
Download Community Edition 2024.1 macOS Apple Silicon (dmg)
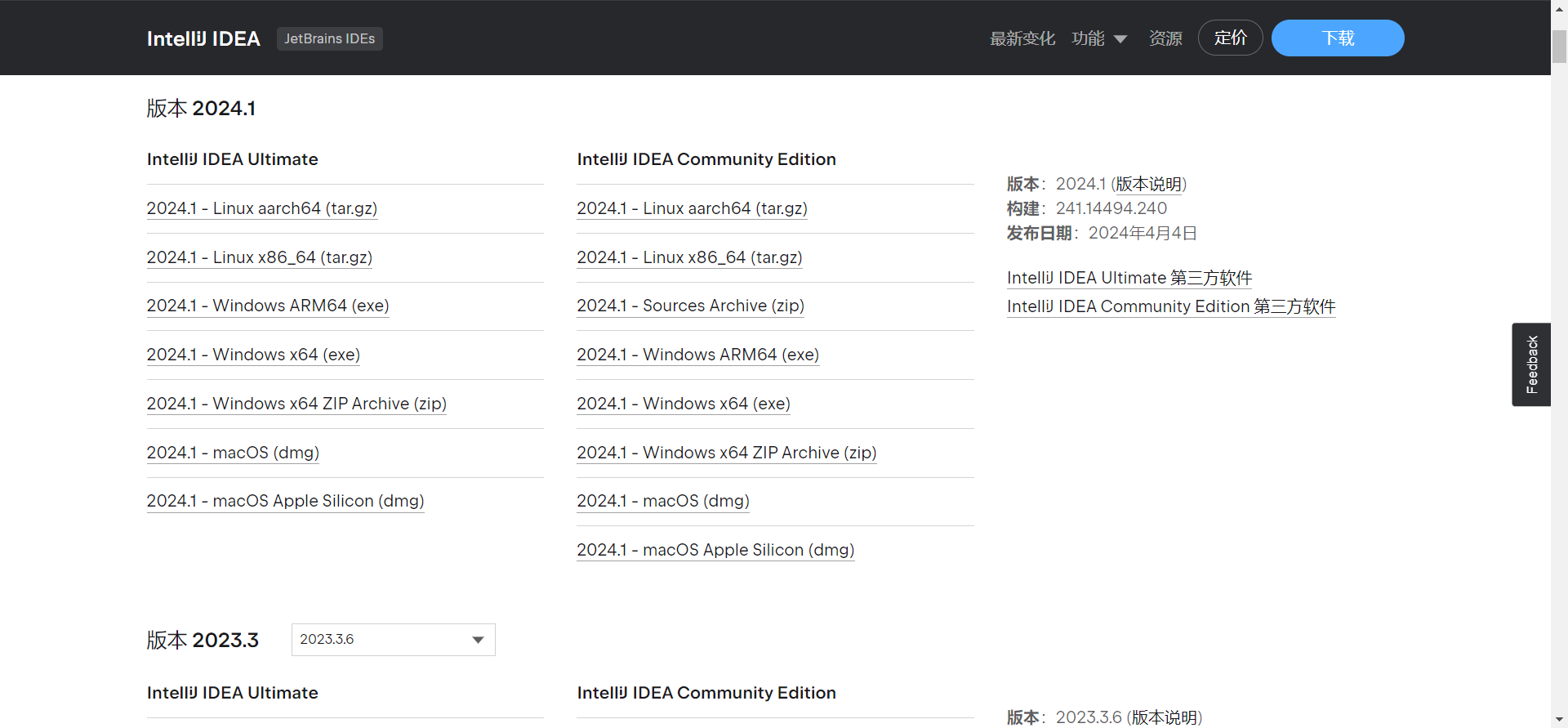tap(715, 550)
